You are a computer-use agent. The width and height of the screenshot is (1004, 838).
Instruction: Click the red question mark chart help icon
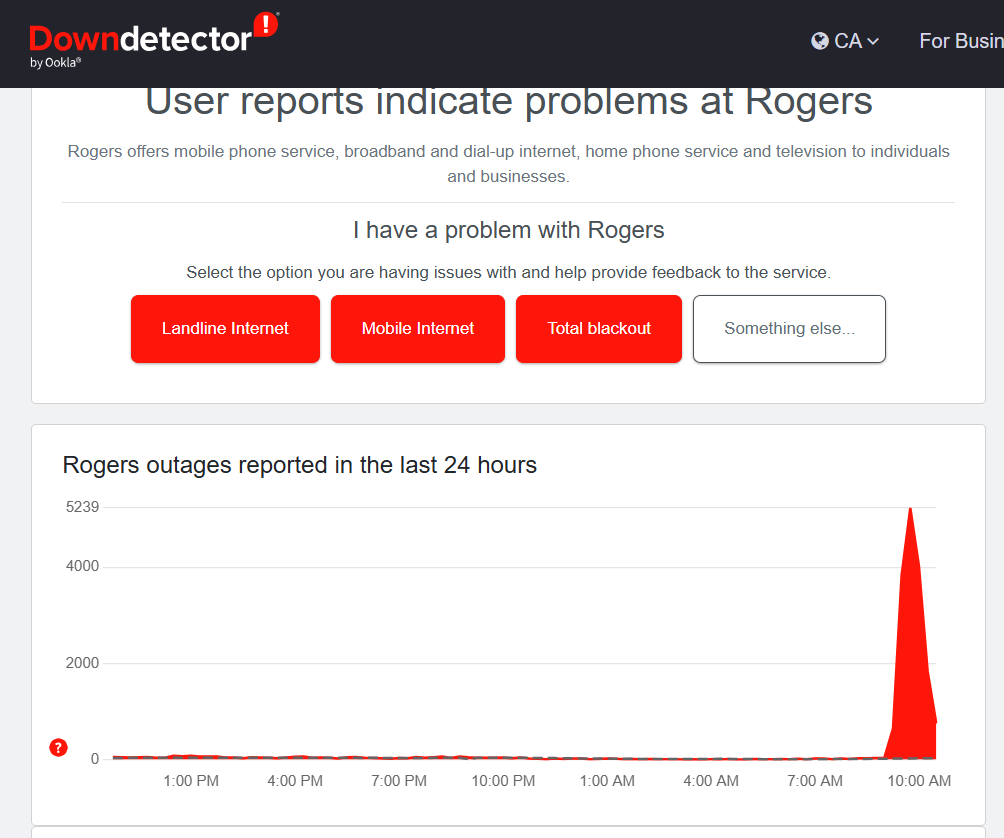[x=58, y=747]
